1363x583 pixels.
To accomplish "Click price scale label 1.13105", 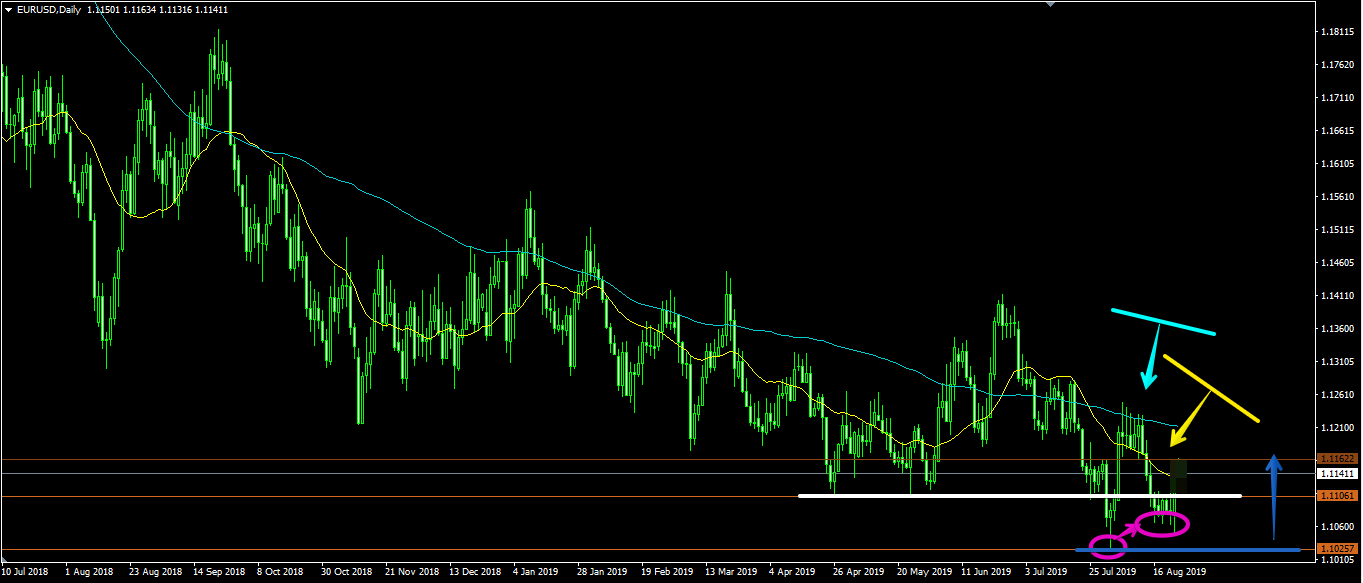I will click(1336, 362).
